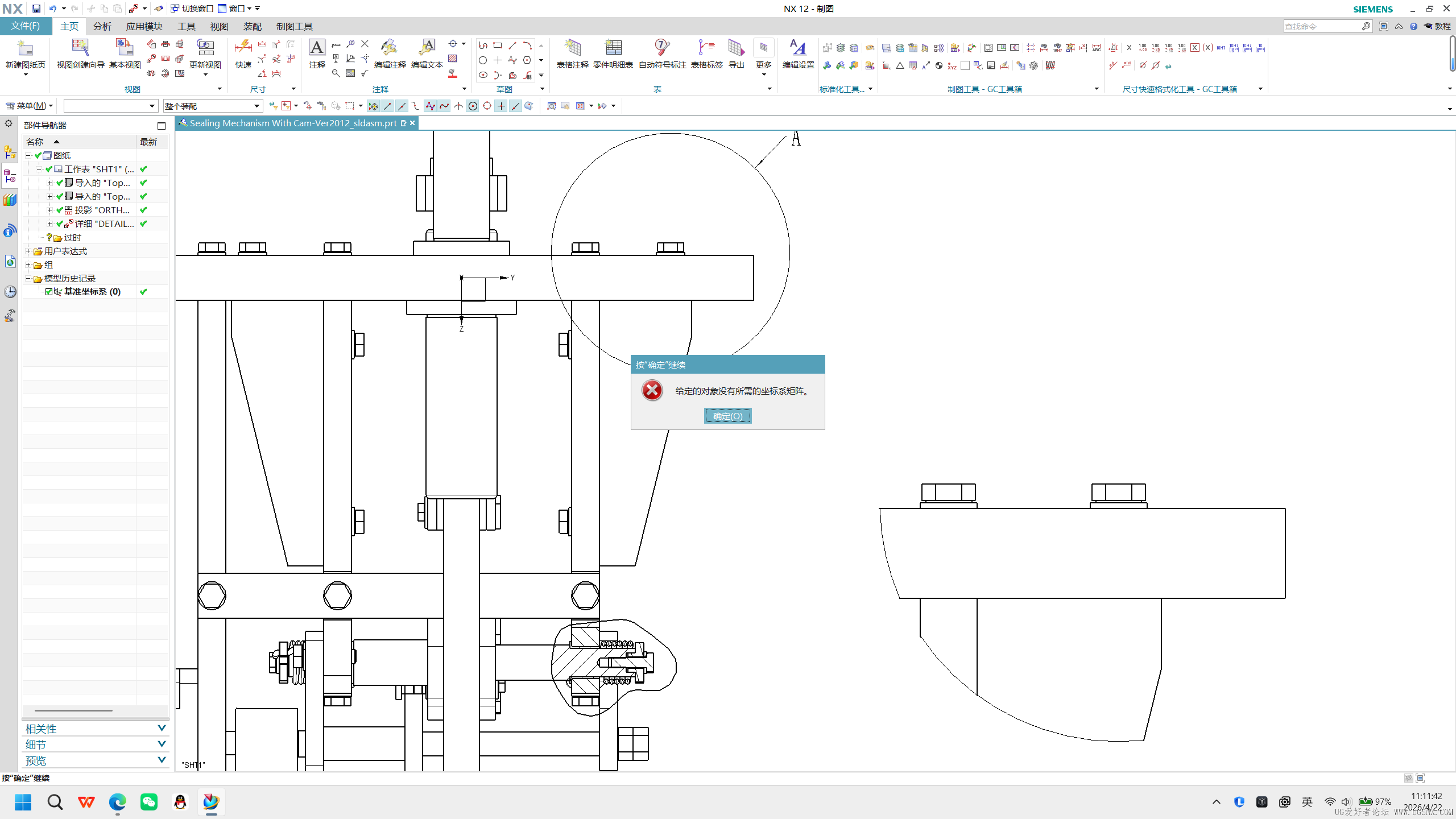Viewport: 1456px width, 819px height.
Task: Click the navigator settings gear icon
Action: click(9, 123)
